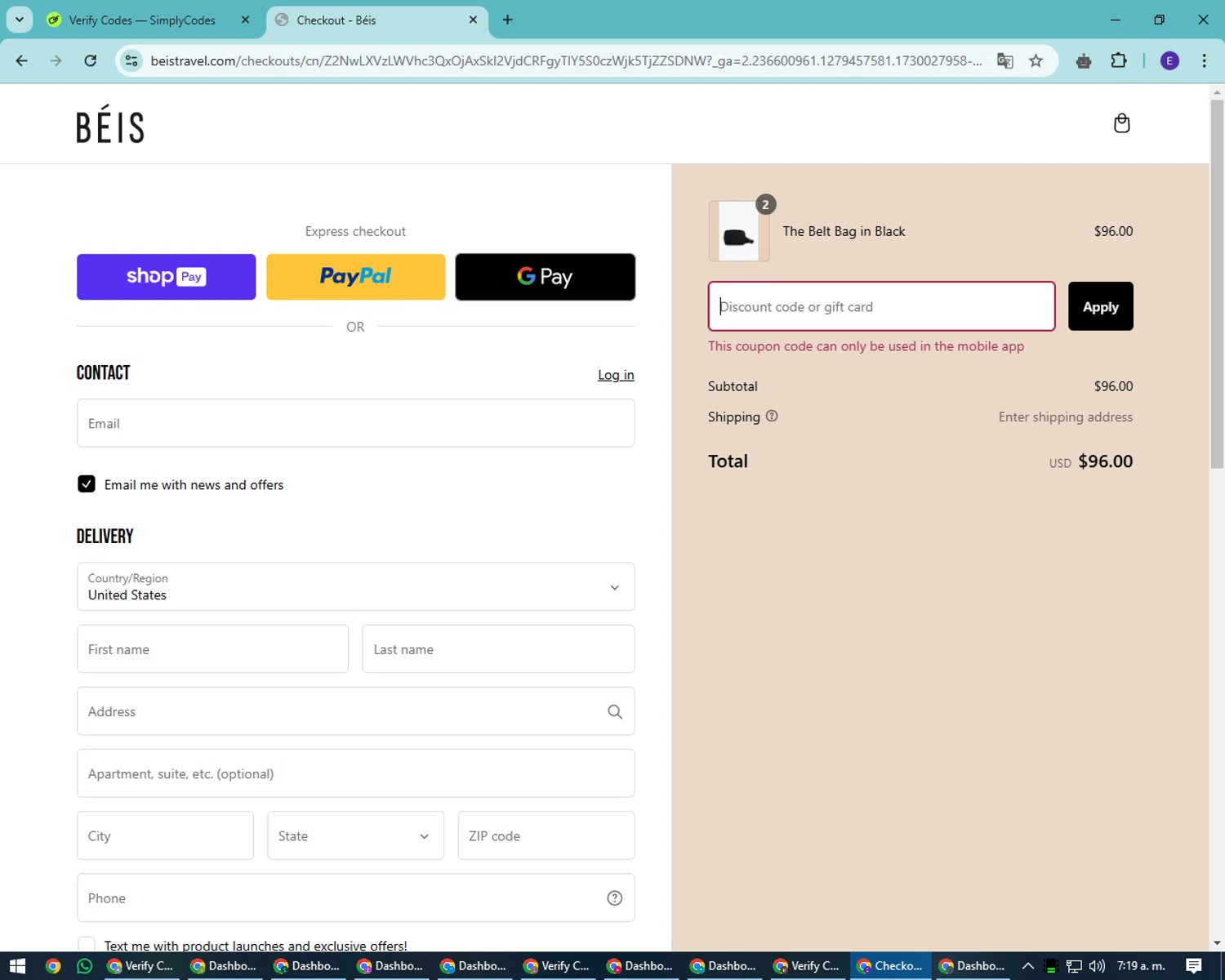
Task: Choose G Pay express checkout
Action: [545, 277]
